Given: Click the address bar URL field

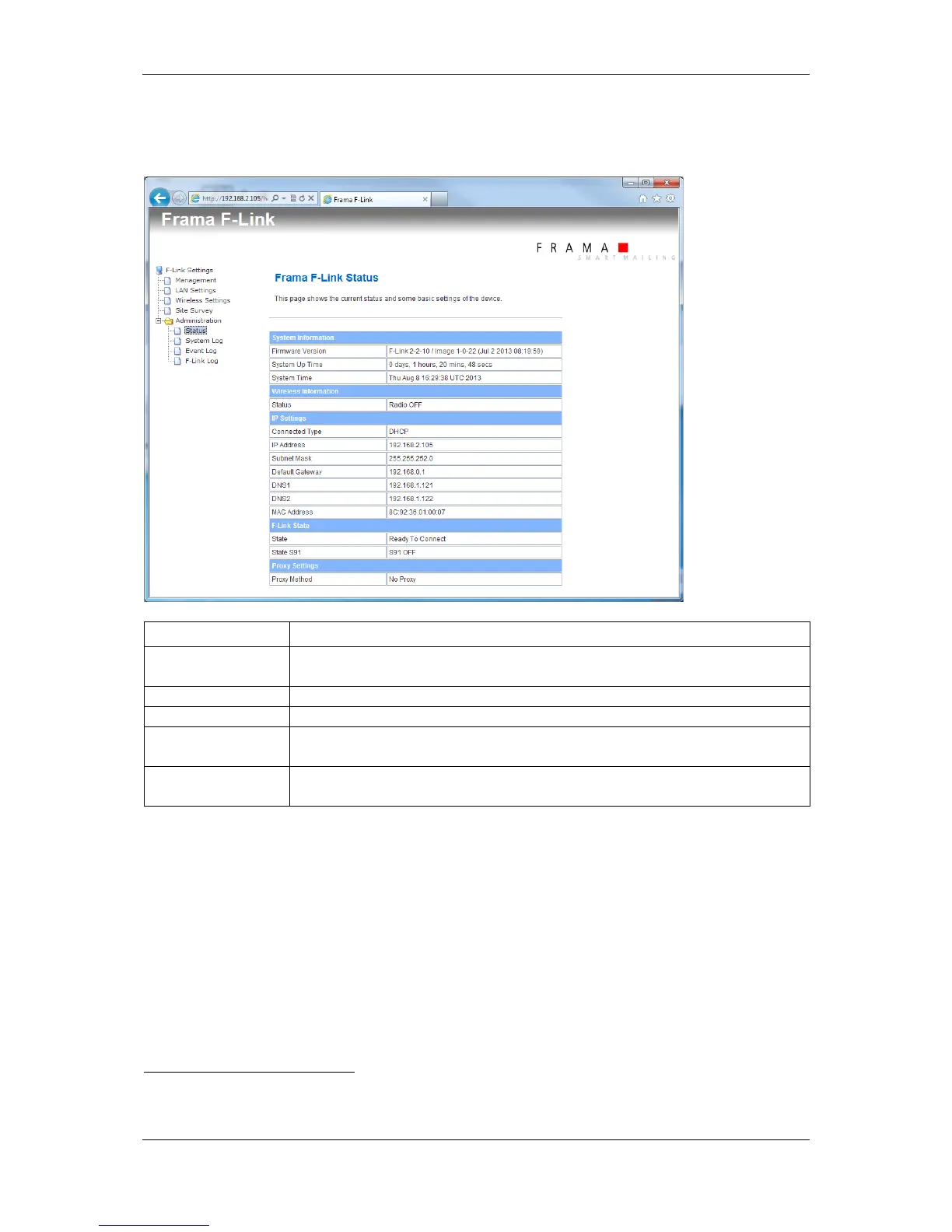Looking at the screenshot, I should click(236, 198).
